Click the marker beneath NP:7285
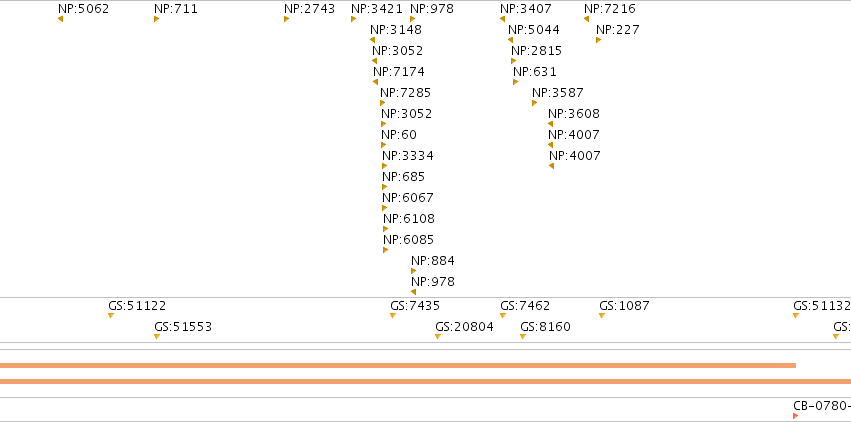This screenshot has height=422, width=851. click(x=383, y=103)
